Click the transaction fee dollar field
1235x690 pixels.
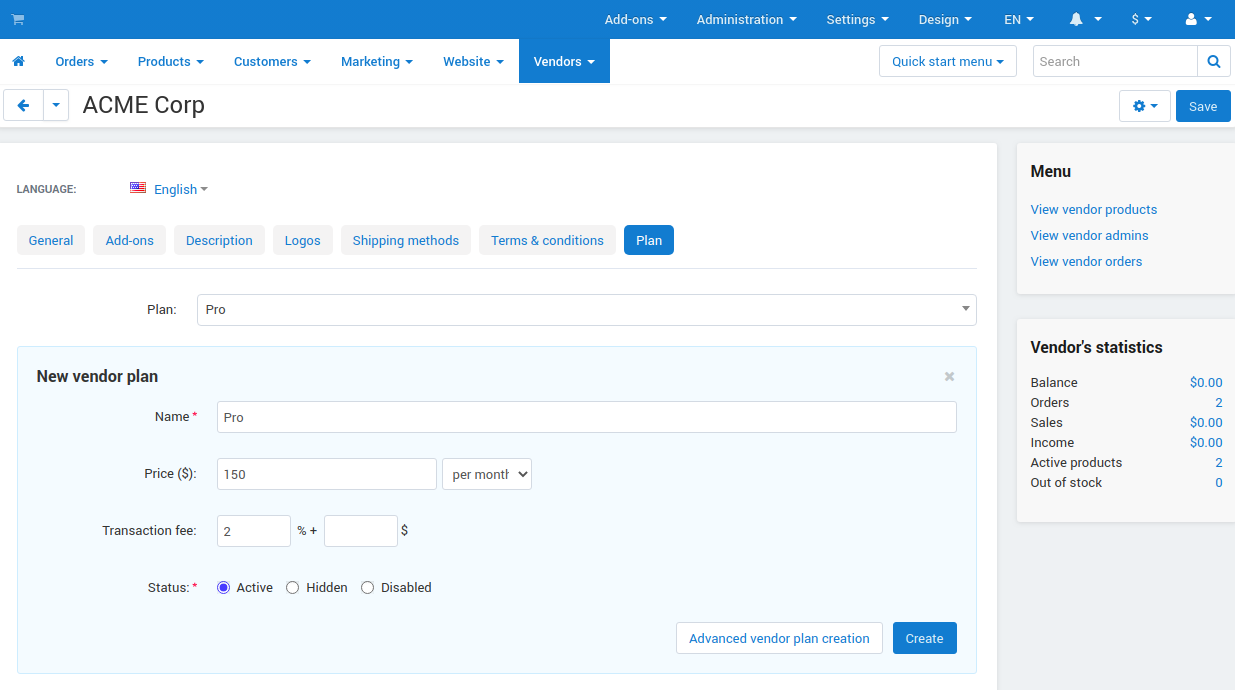coord(361,531)
